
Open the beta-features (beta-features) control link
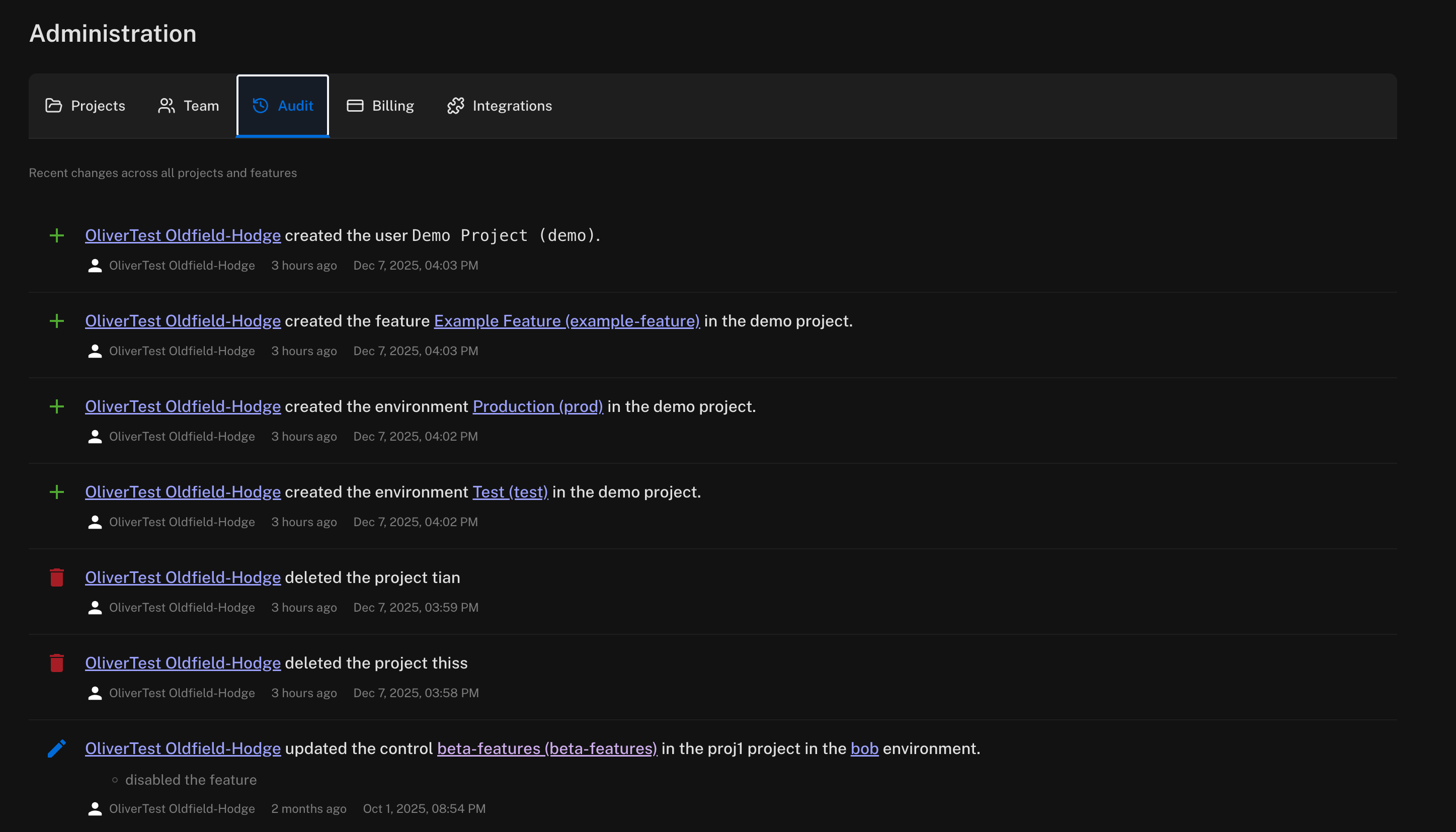coord(547,748)
